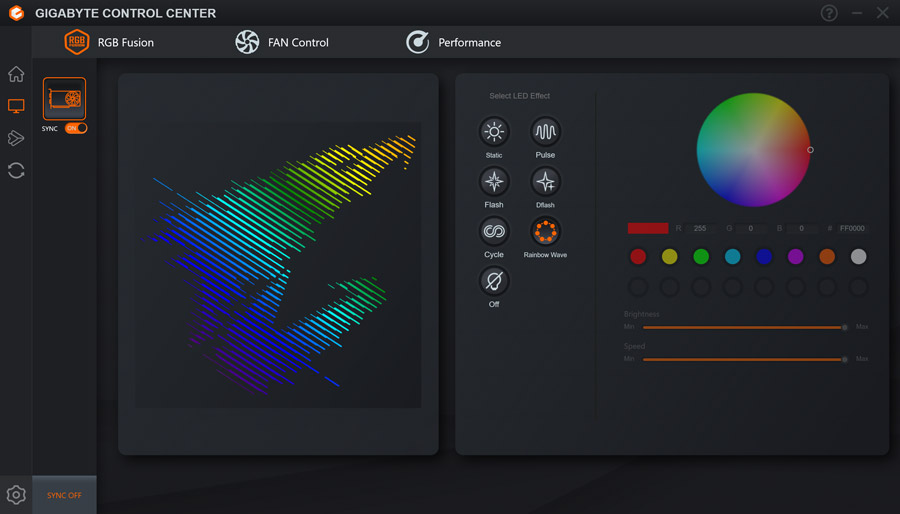Viewport: 900px width, 514px height.
Task: Select the white preset color swatch
Action: tap(859, 256)
